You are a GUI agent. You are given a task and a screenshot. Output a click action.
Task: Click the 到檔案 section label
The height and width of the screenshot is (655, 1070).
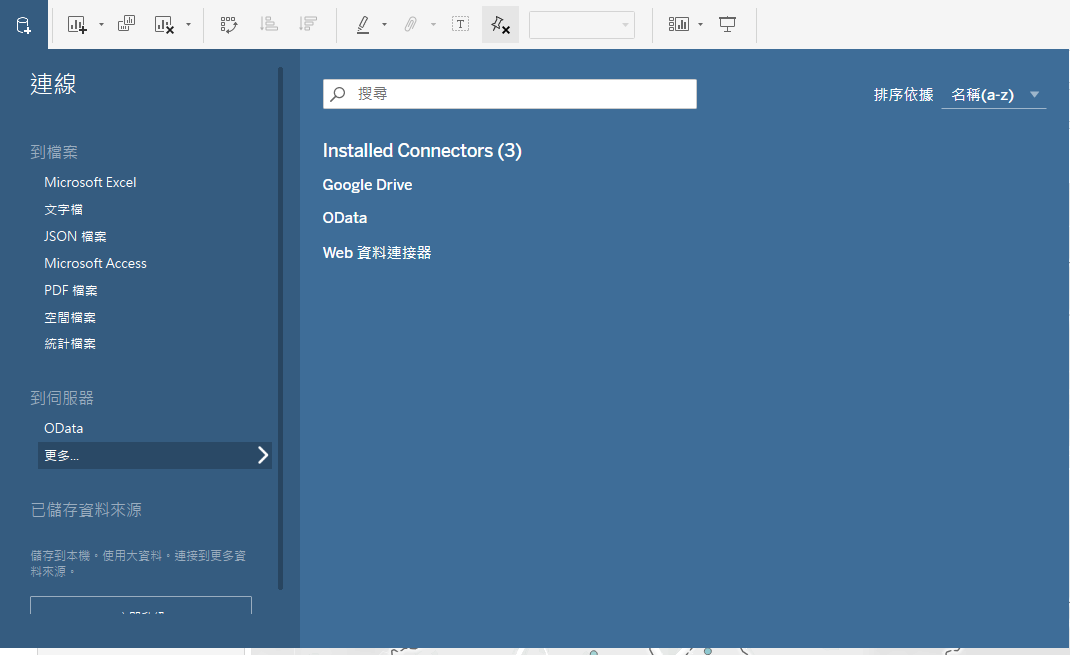54,152
